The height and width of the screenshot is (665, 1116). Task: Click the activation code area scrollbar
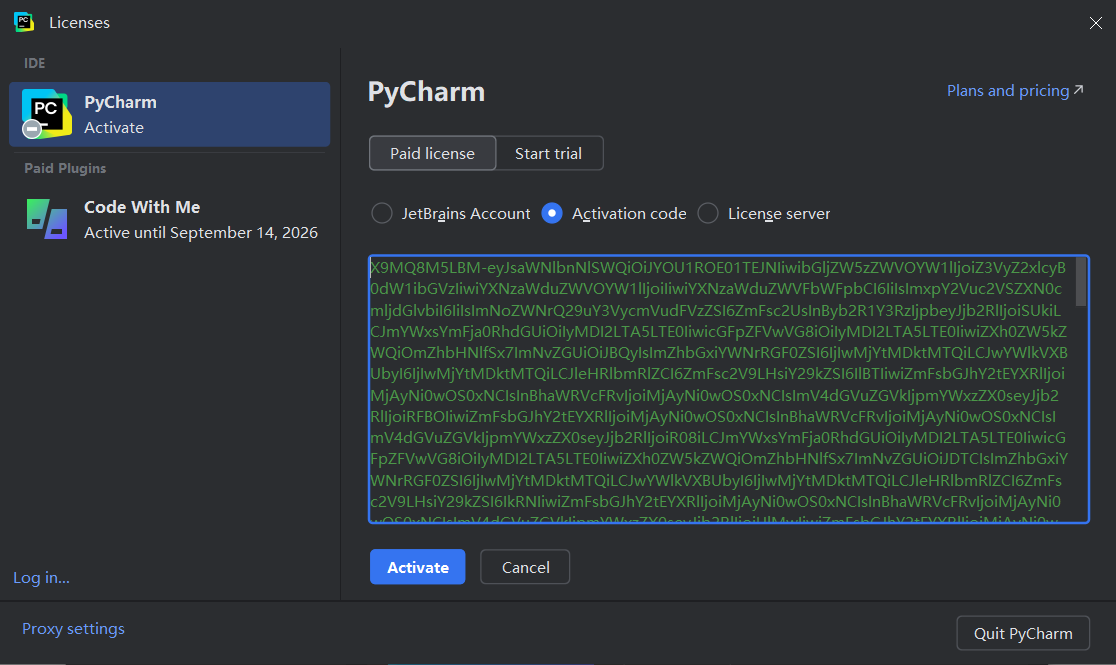click(x=1080, y=282)
